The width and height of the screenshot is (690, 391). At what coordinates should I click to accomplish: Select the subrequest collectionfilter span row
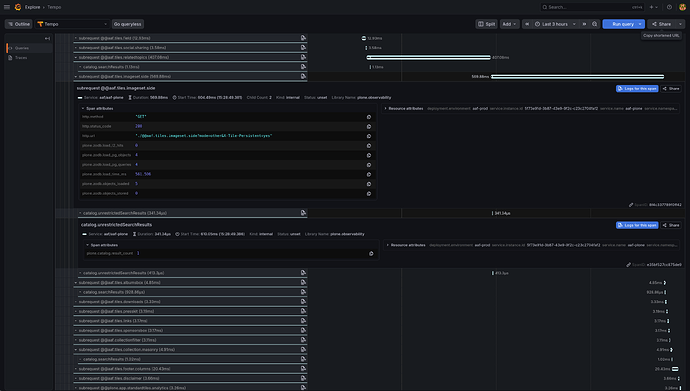click(190, 340)
